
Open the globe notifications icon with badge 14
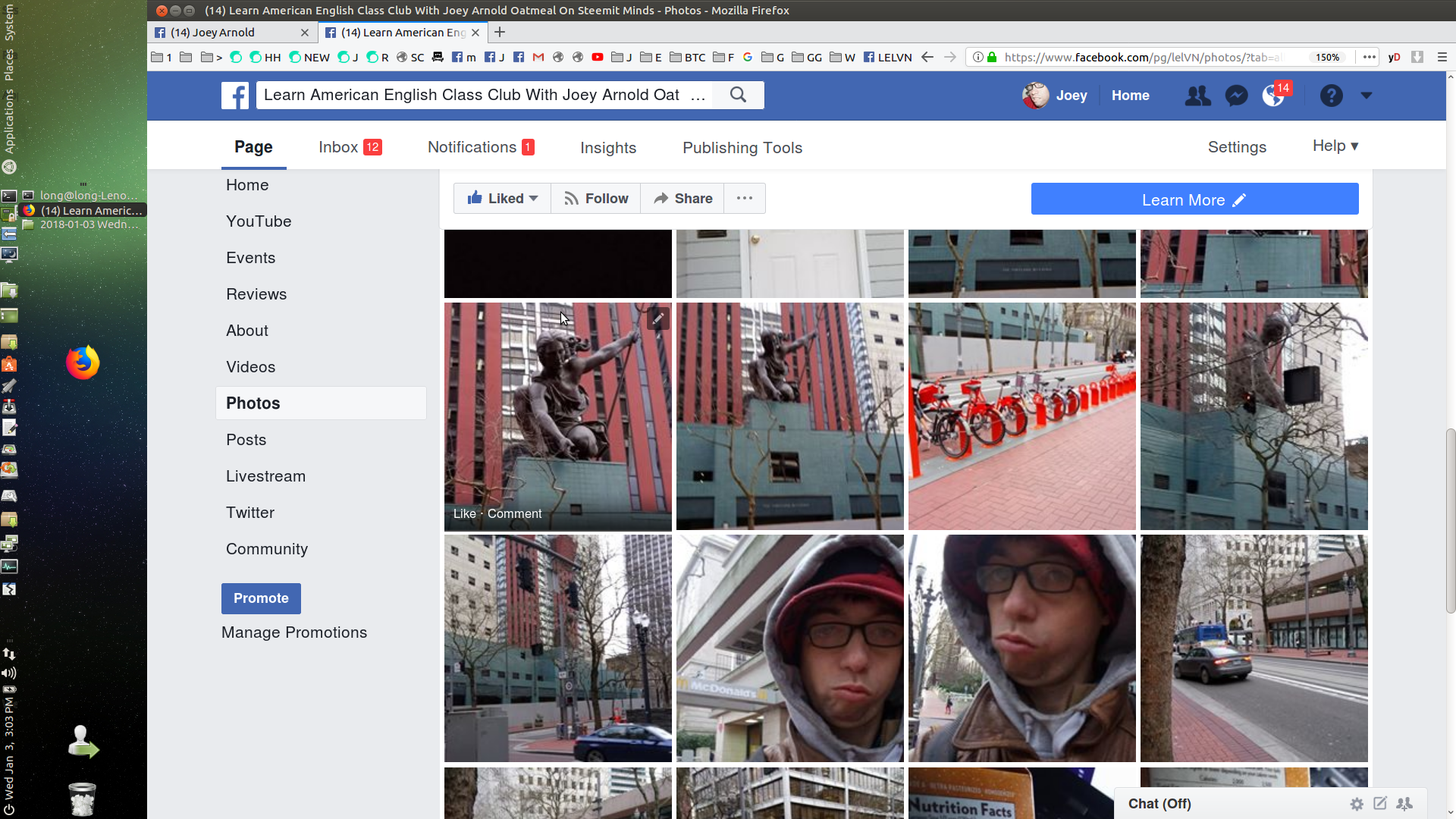tap(1273, 96)
